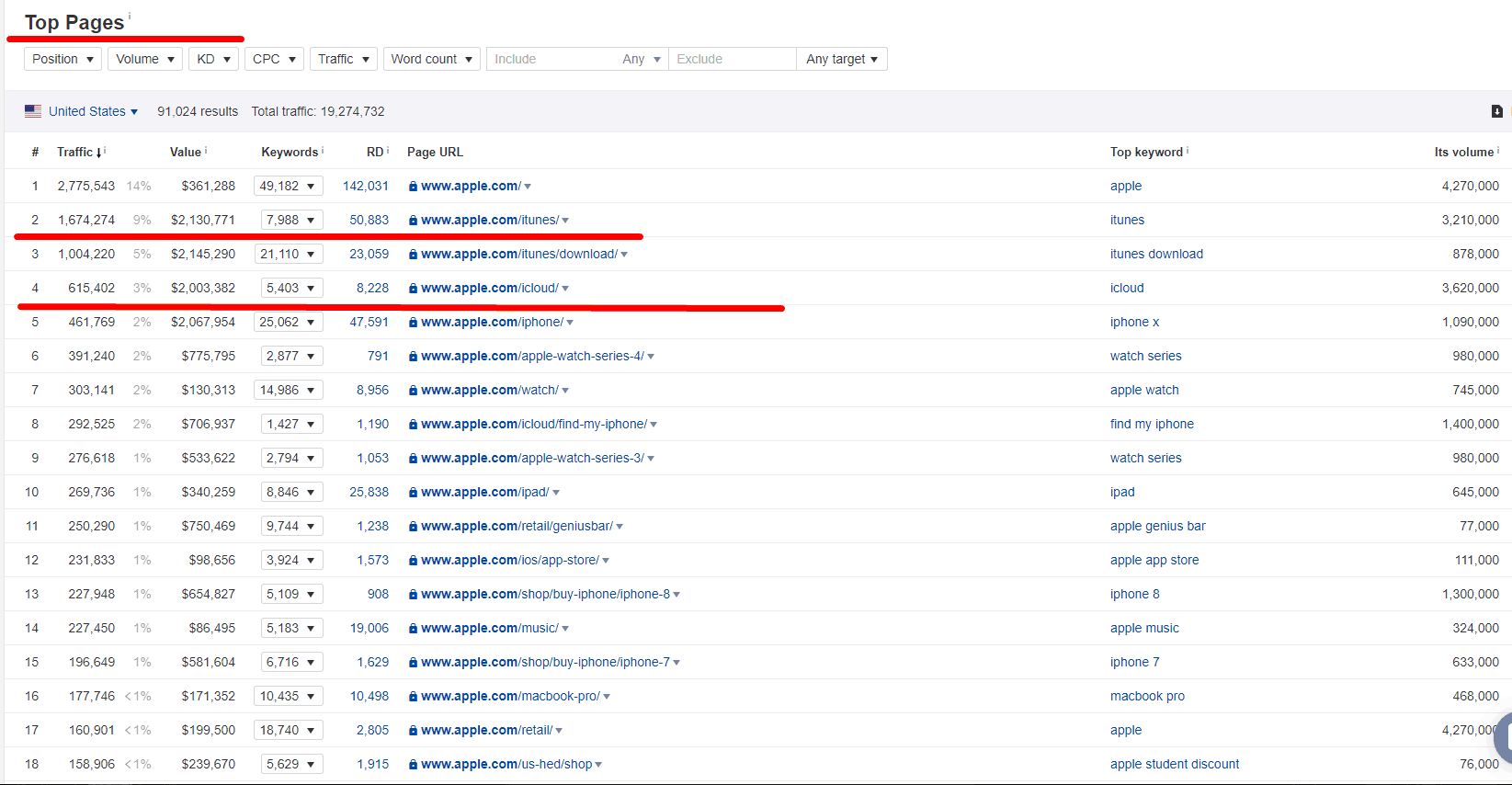Open the www.apple.com/icloud/find-my-iphone/ link
Viewport: 1512px width, 785px height.
point(534,424)
